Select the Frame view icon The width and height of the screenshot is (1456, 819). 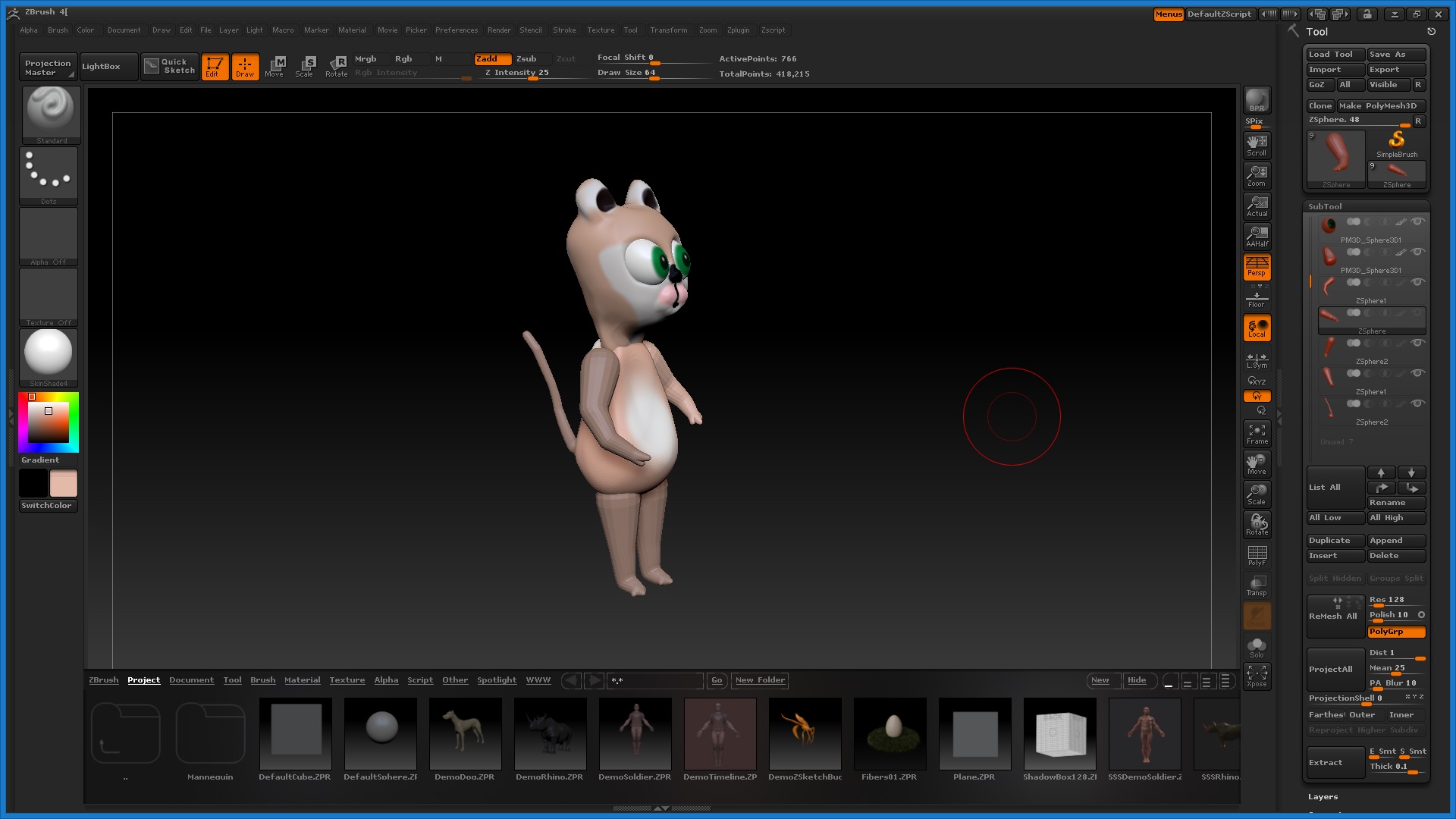coord(1257,434)
